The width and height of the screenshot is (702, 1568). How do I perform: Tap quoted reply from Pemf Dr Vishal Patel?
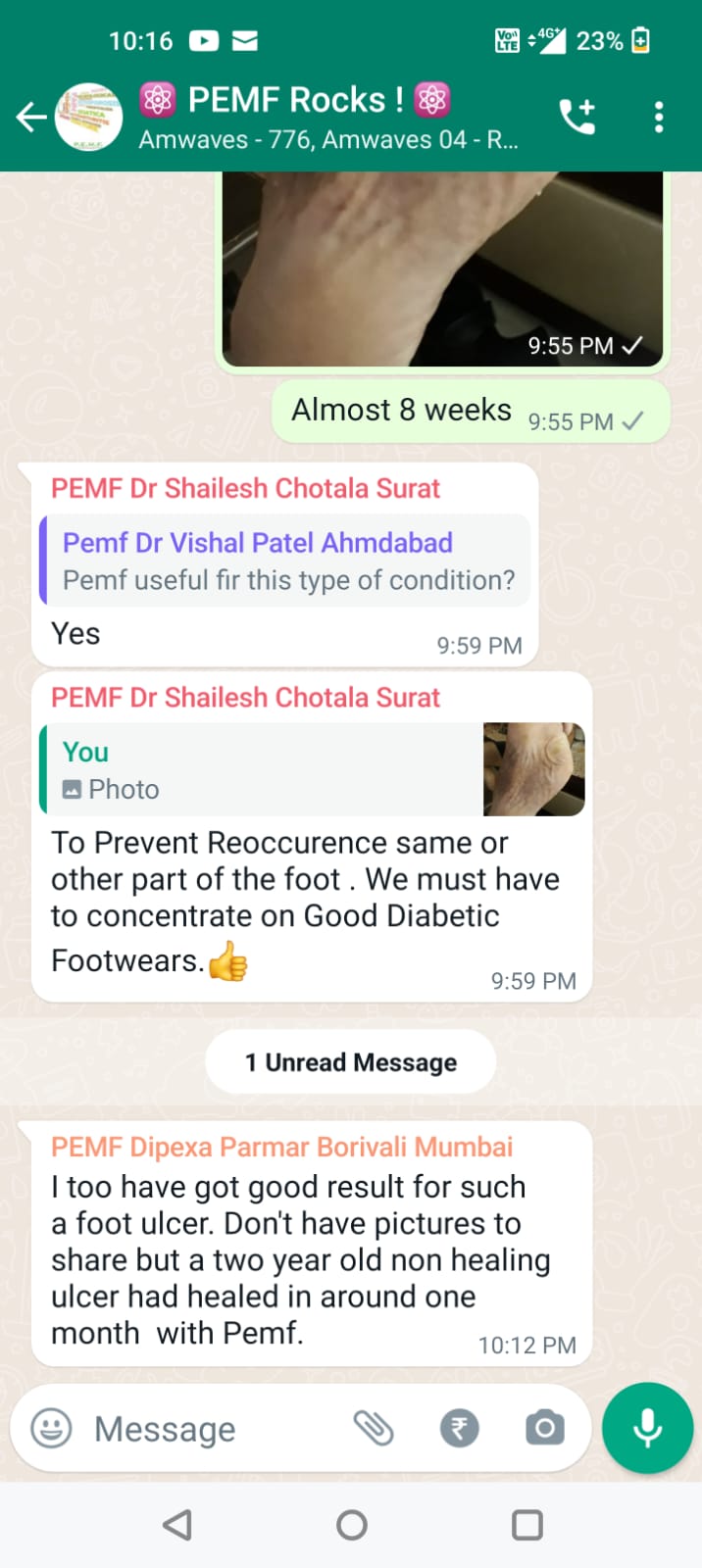pyautogui.click(x=285, y=561)
